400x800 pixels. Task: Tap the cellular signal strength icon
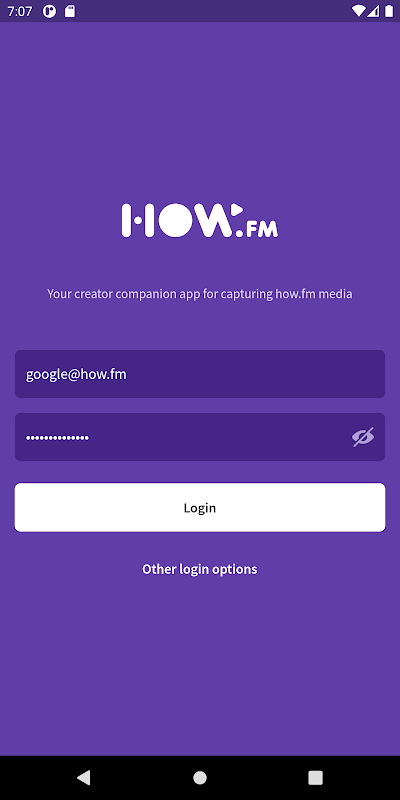(373, 11)
